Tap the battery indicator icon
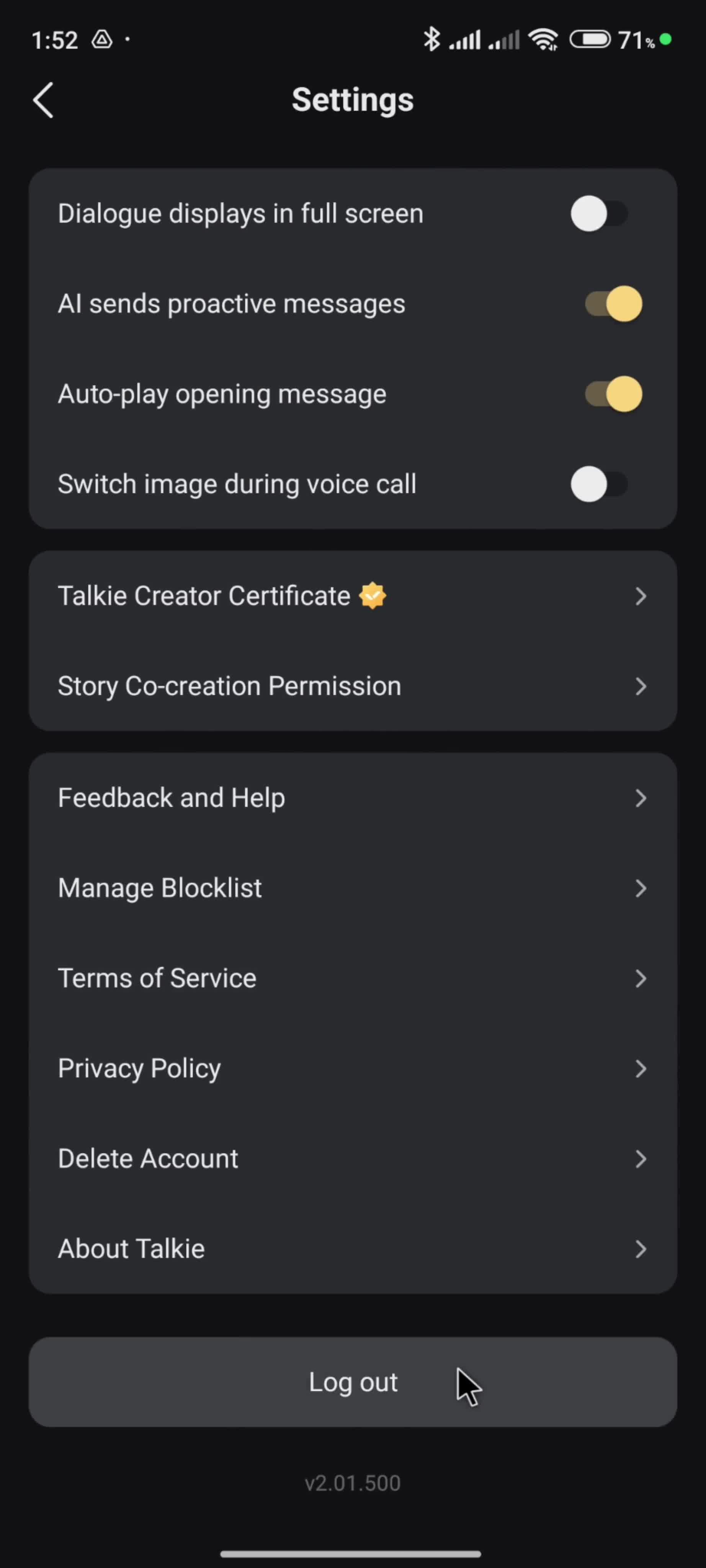Screen dimensions: 706x1568 tap(590, 39)
